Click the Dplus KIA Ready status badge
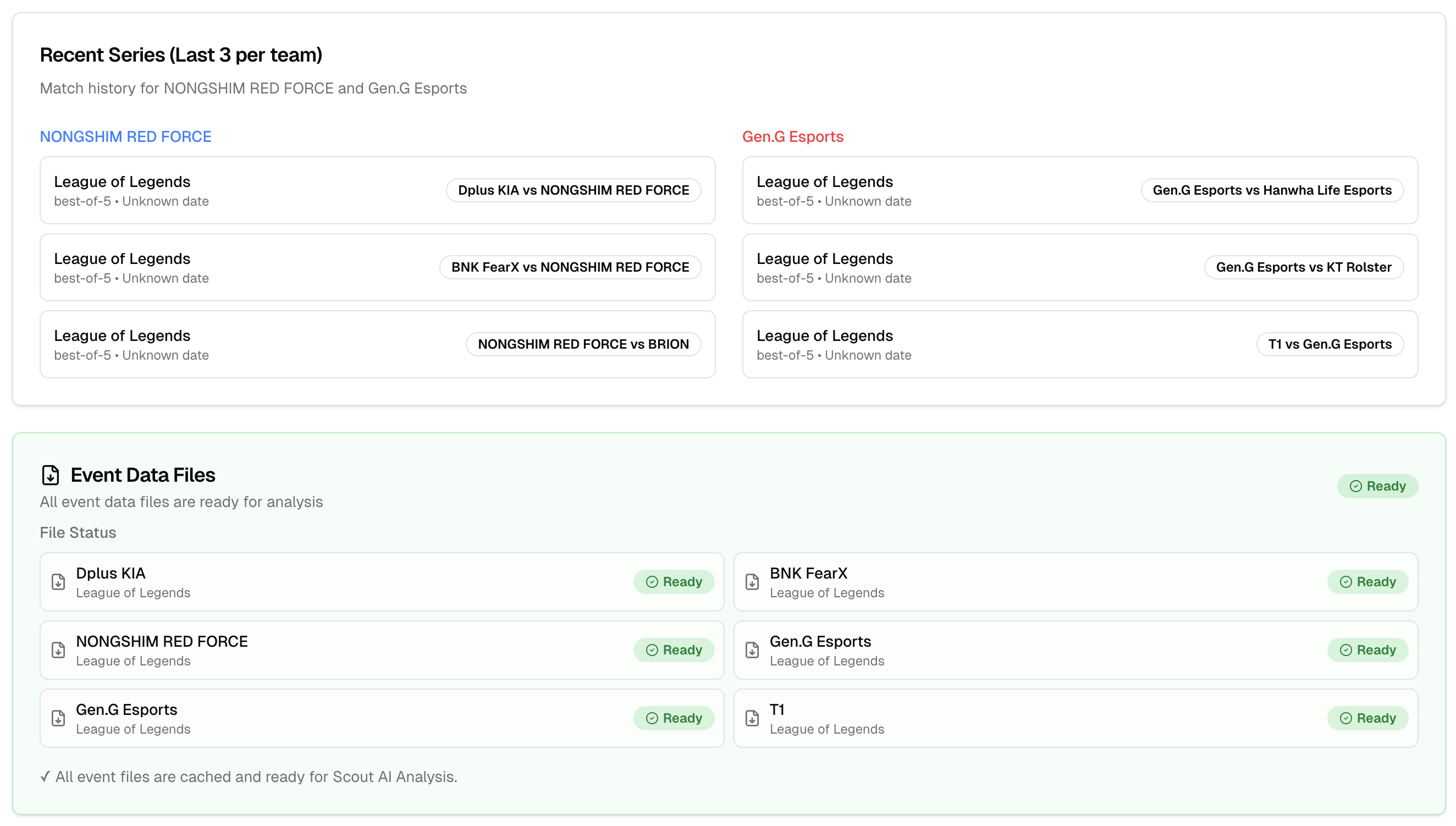Image resolution: width=1456 pixels, height=826 pixels. click(x=674, y=581)
